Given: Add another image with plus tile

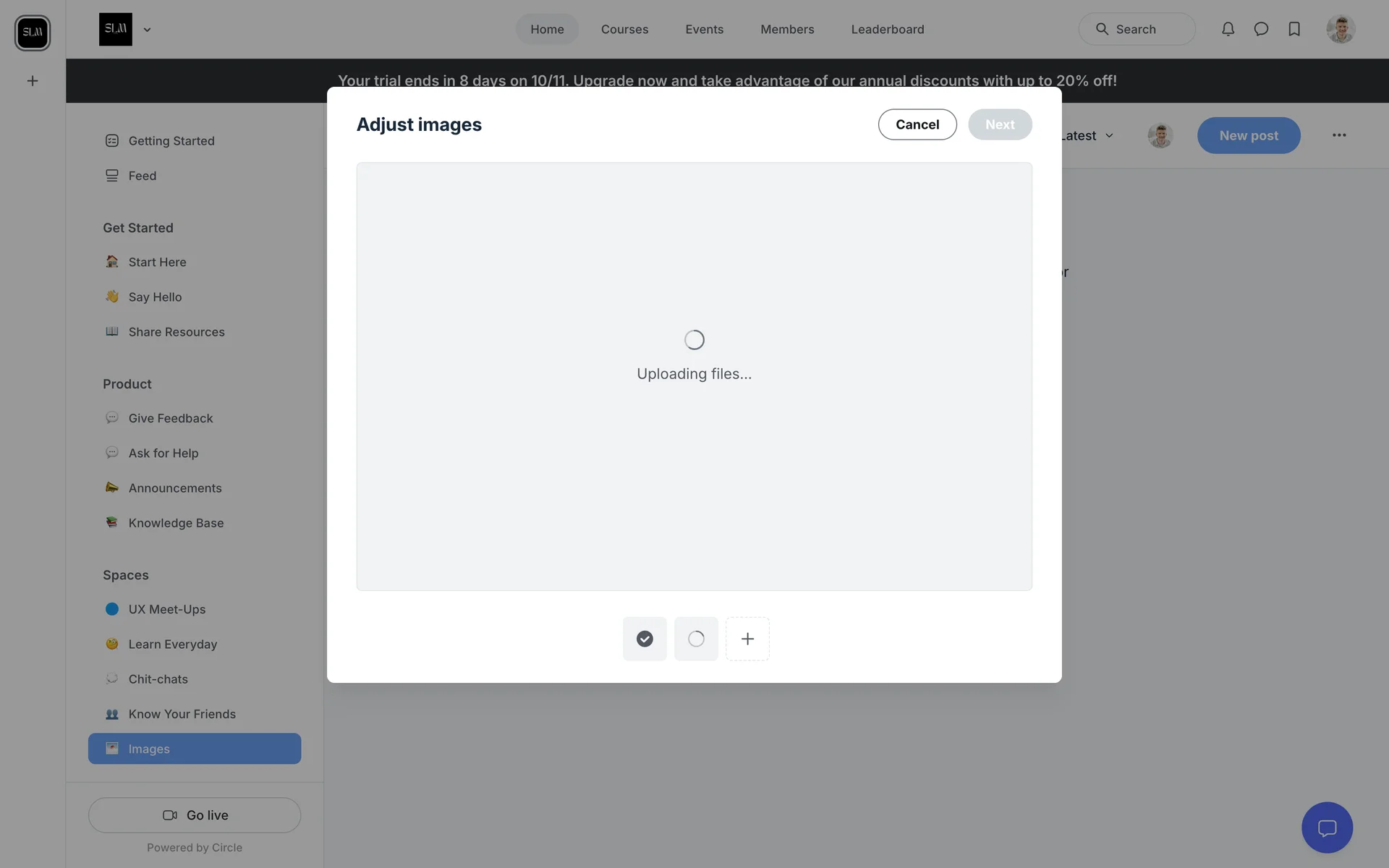Looking at the screenshot, I should (747, 639).
